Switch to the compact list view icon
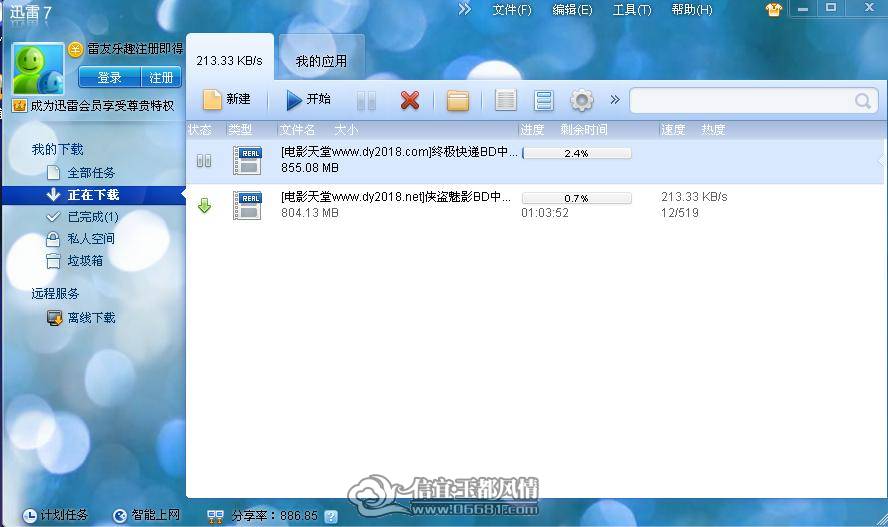The width and height of the screenshot is (888, 527). click(x=544, y=100)
